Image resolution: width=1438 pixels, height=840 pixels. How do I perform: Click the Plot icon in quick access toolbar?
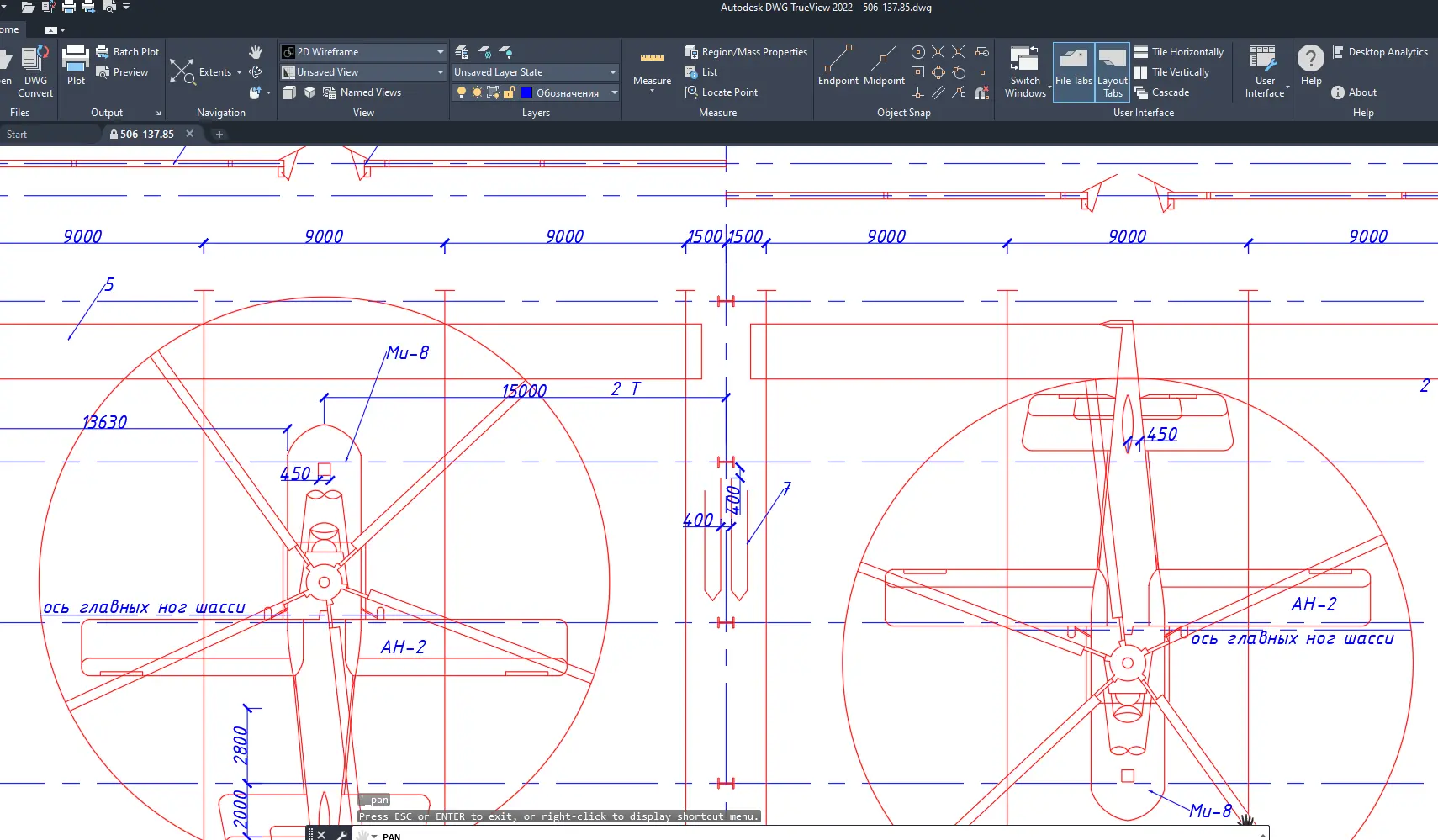tap(68, 7)
